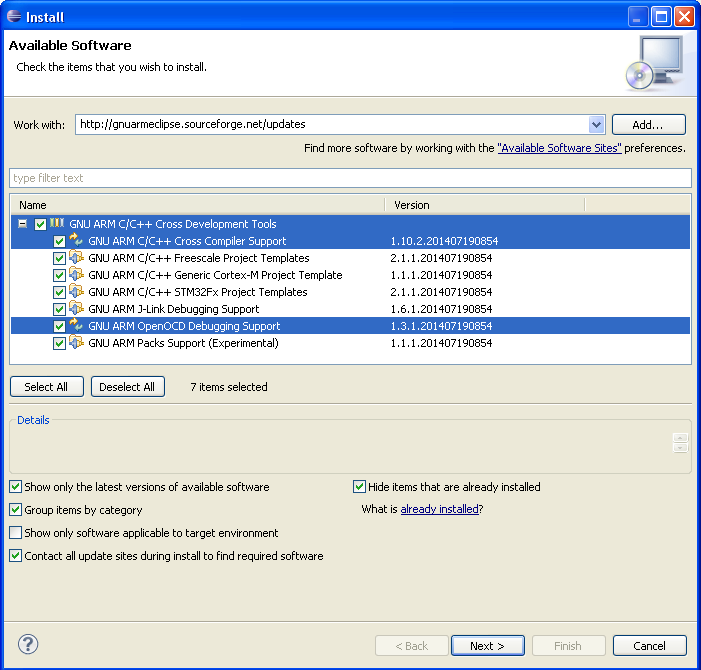Click version 1.6.1.201407190854

[441, 309]
